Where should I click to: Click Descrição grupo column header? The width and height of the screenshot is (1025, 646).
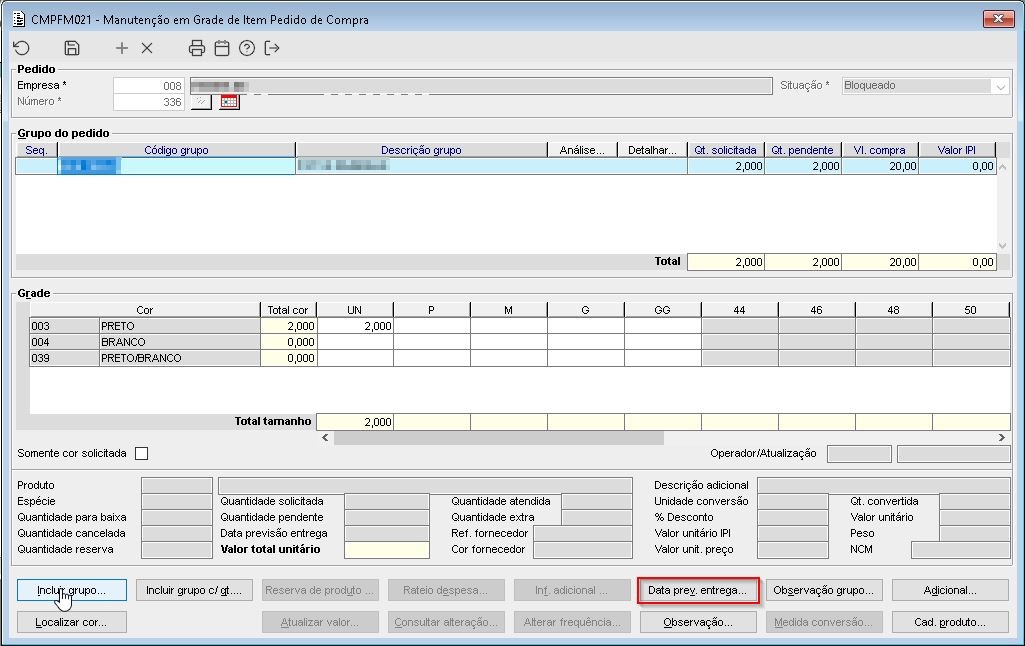click(x=421, y=150)
